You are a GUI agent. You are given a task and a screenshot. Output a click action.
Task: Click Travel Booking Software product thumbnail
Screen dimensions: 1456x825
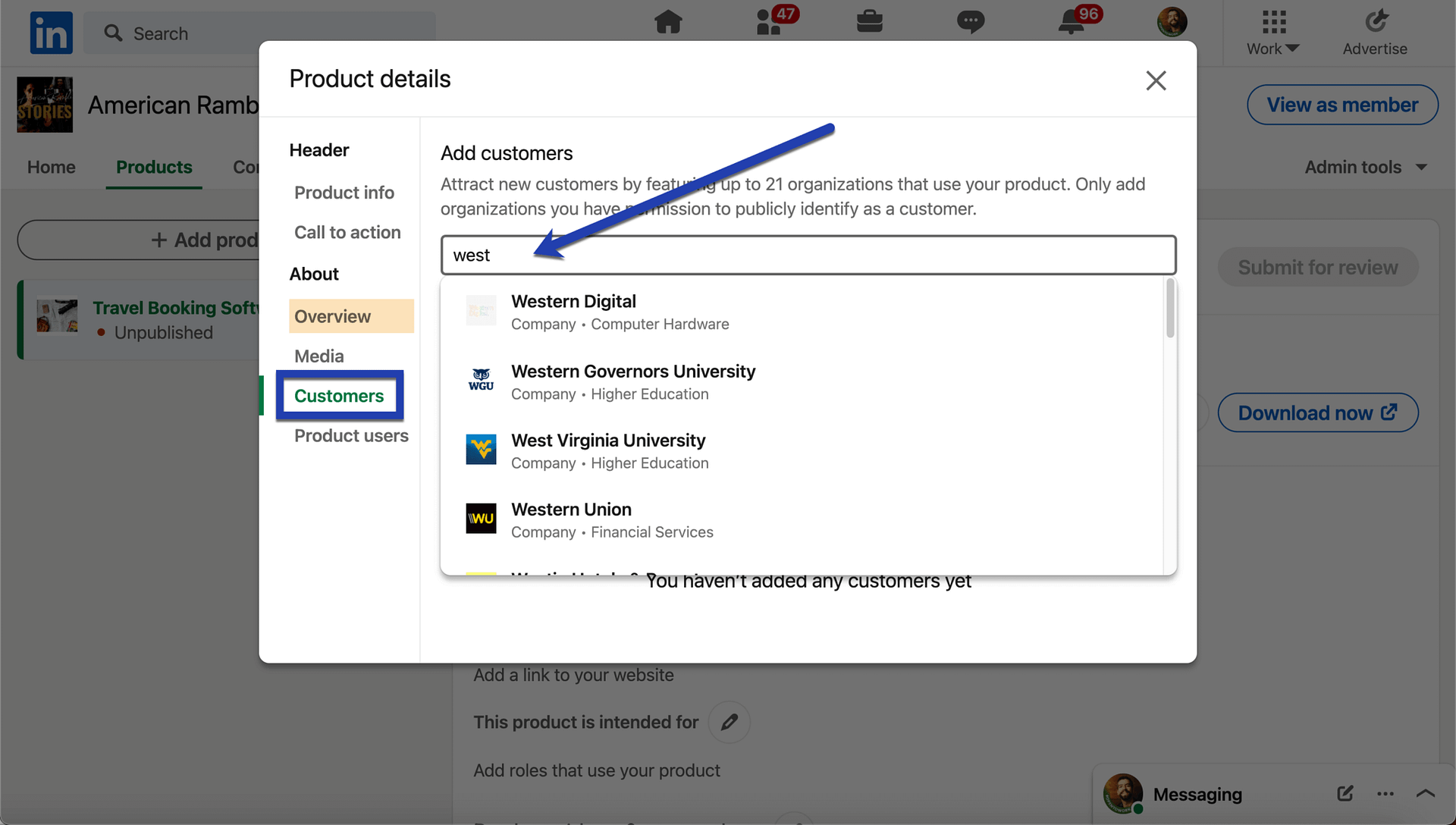coord(57,315)
